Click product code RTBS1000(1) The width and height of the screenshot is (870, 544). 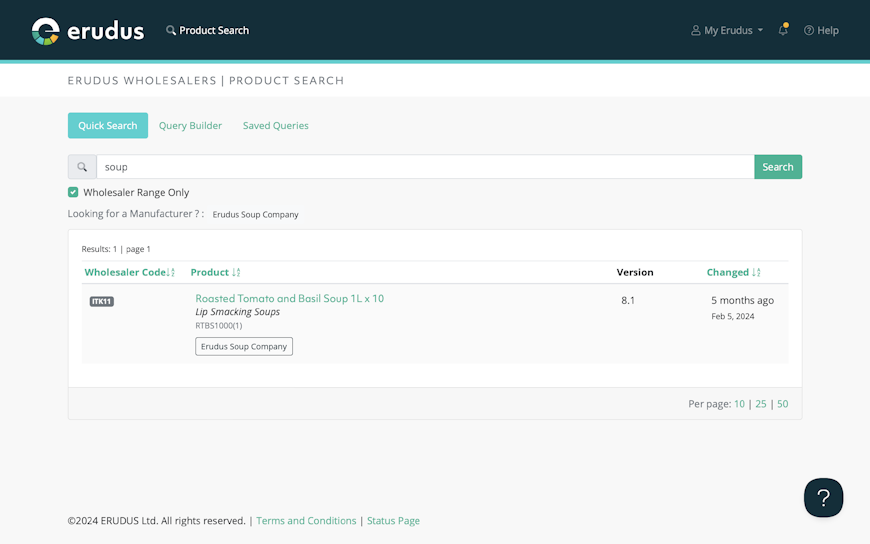coord(219,326)
